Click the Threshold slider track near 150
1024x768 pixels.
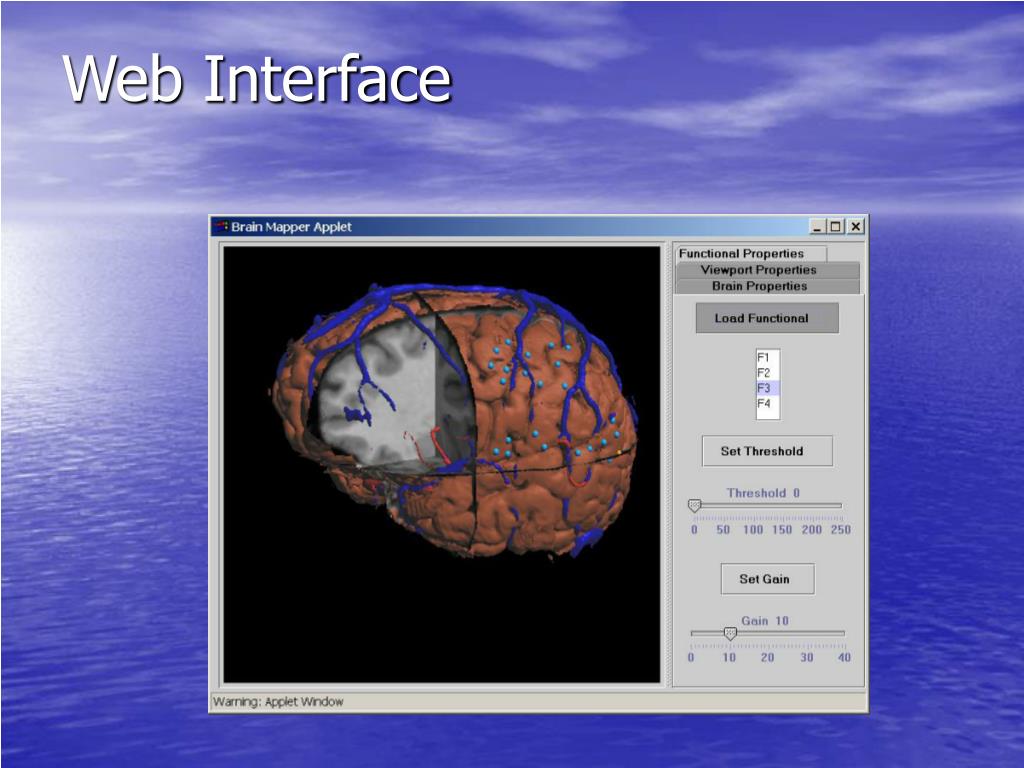pyautogui.click(x=782, y=505)
